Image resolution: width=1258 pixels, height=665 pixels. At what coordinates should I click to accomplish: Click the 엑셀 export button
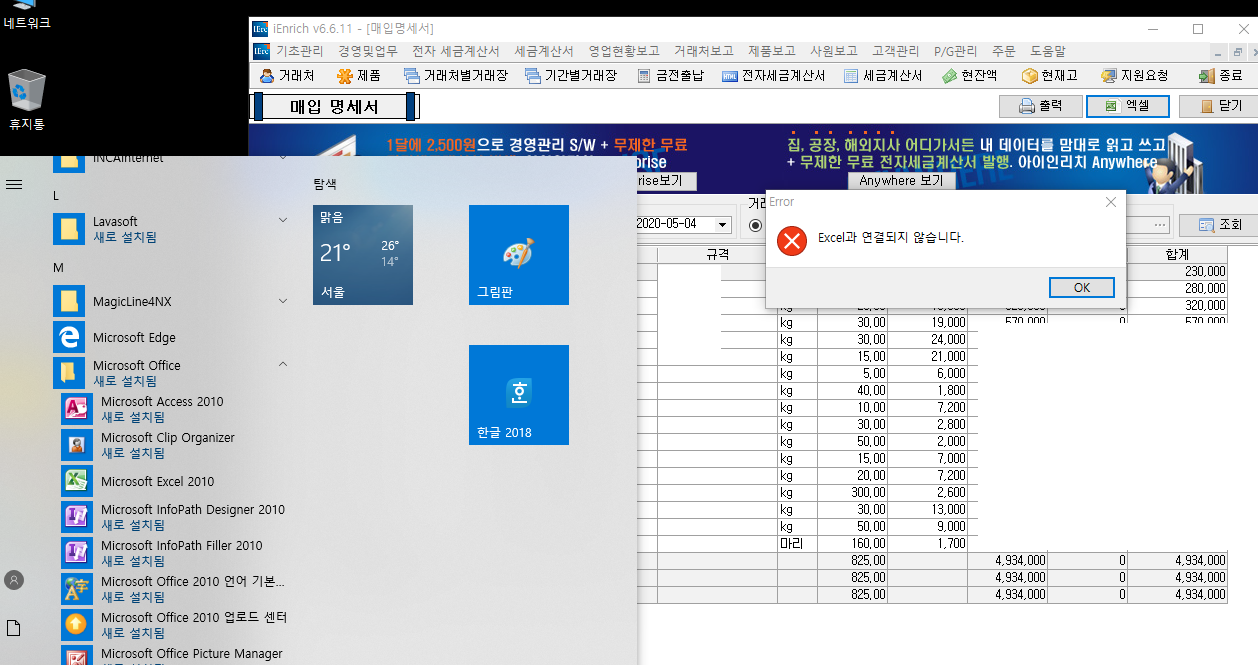point(1127,105)
